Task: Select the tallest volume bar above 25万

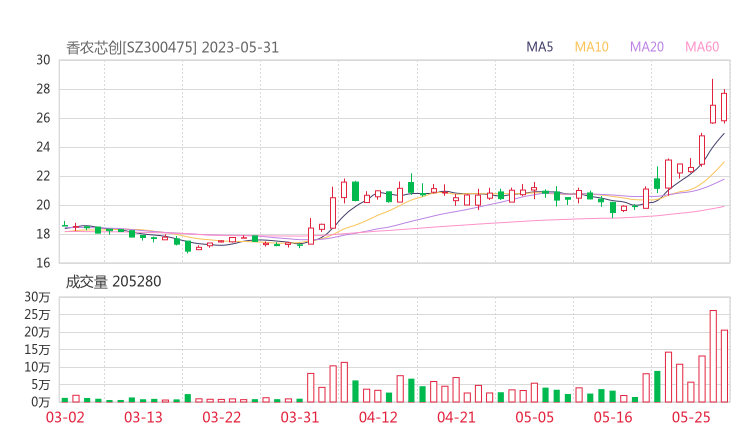Action: tap(713, 356)
